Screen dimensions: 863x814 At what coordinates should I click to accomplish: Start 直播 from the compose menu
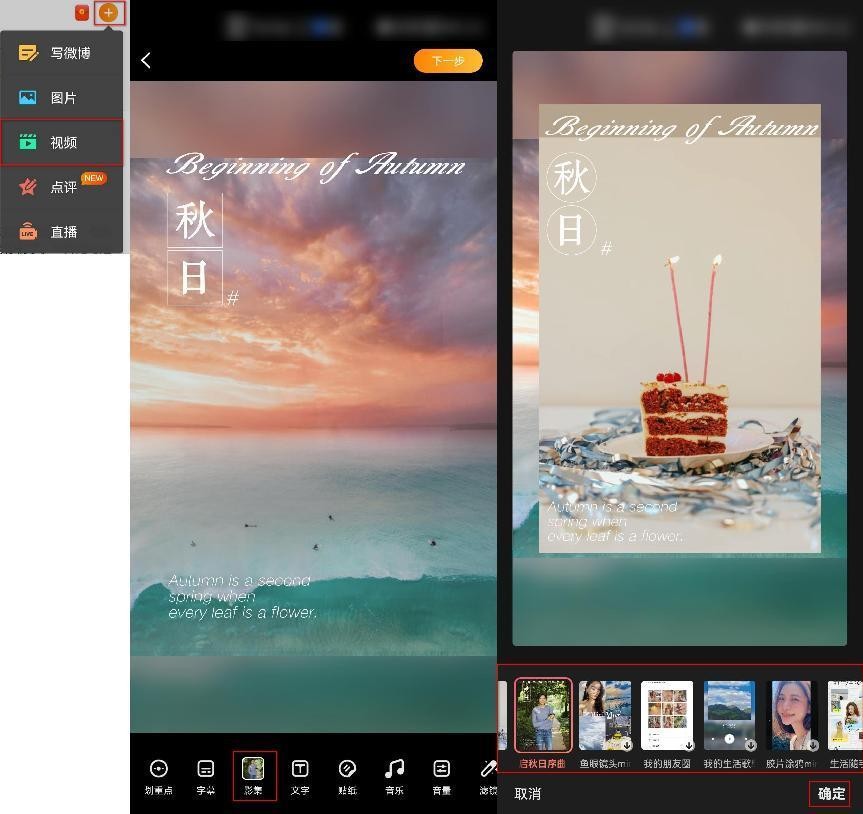point(61,232)
